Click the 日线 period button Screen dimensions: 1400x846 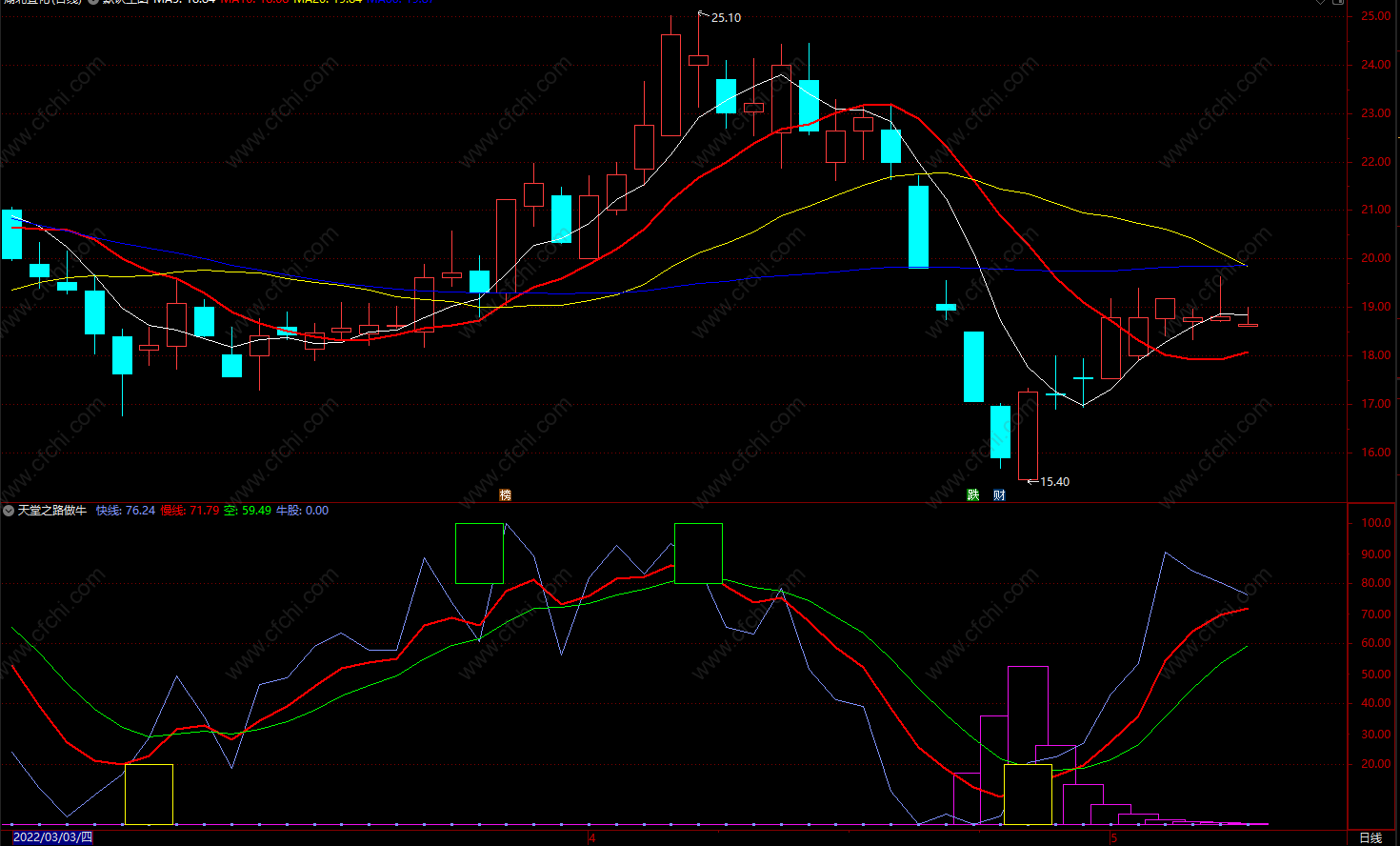click(x=1370, y=837)
